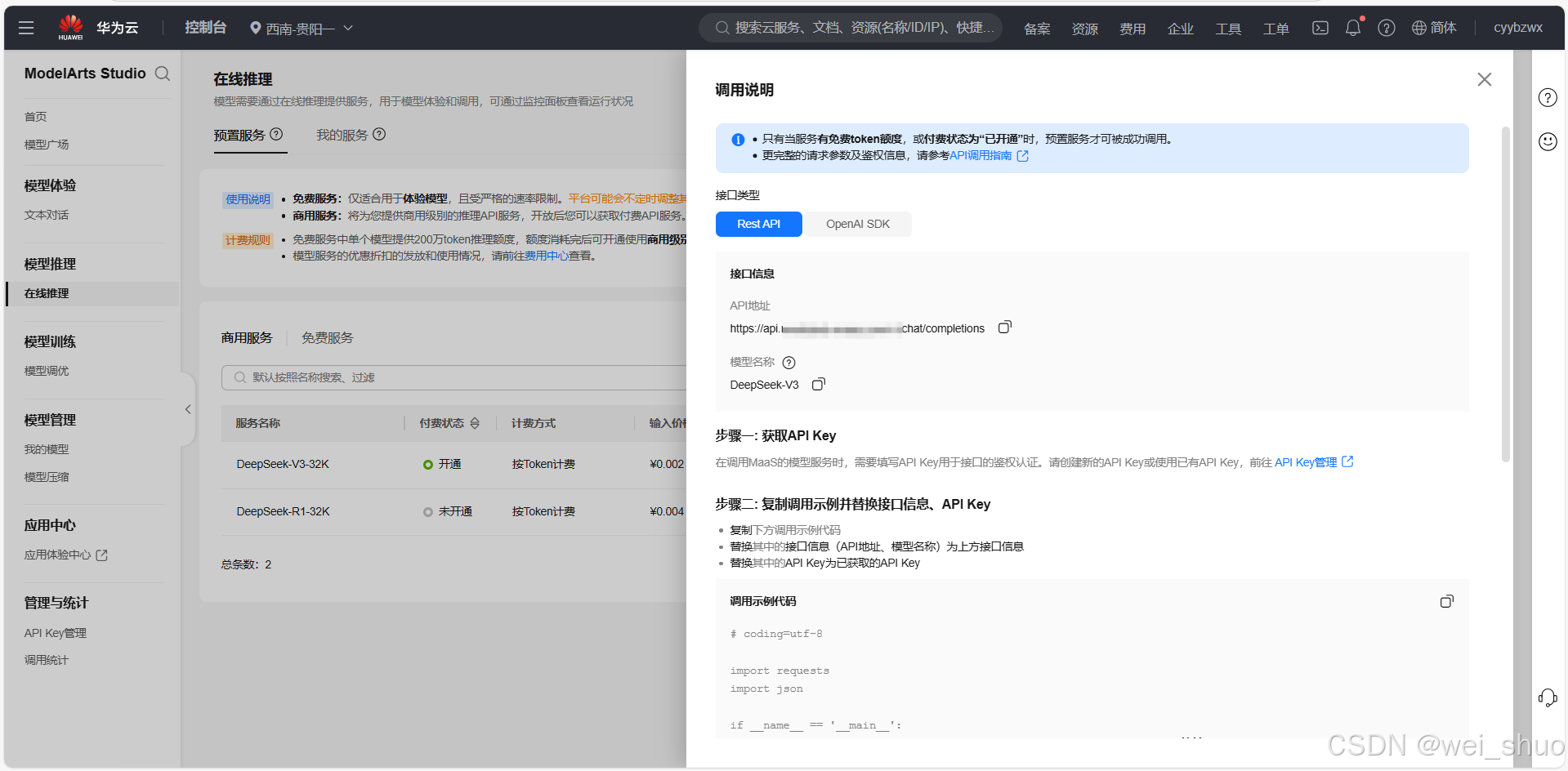The width and height of the screenshot is (1568, 771).
Task: Click the top bar help question icon
Action: pyautogui.click(x=1387, y=28)
